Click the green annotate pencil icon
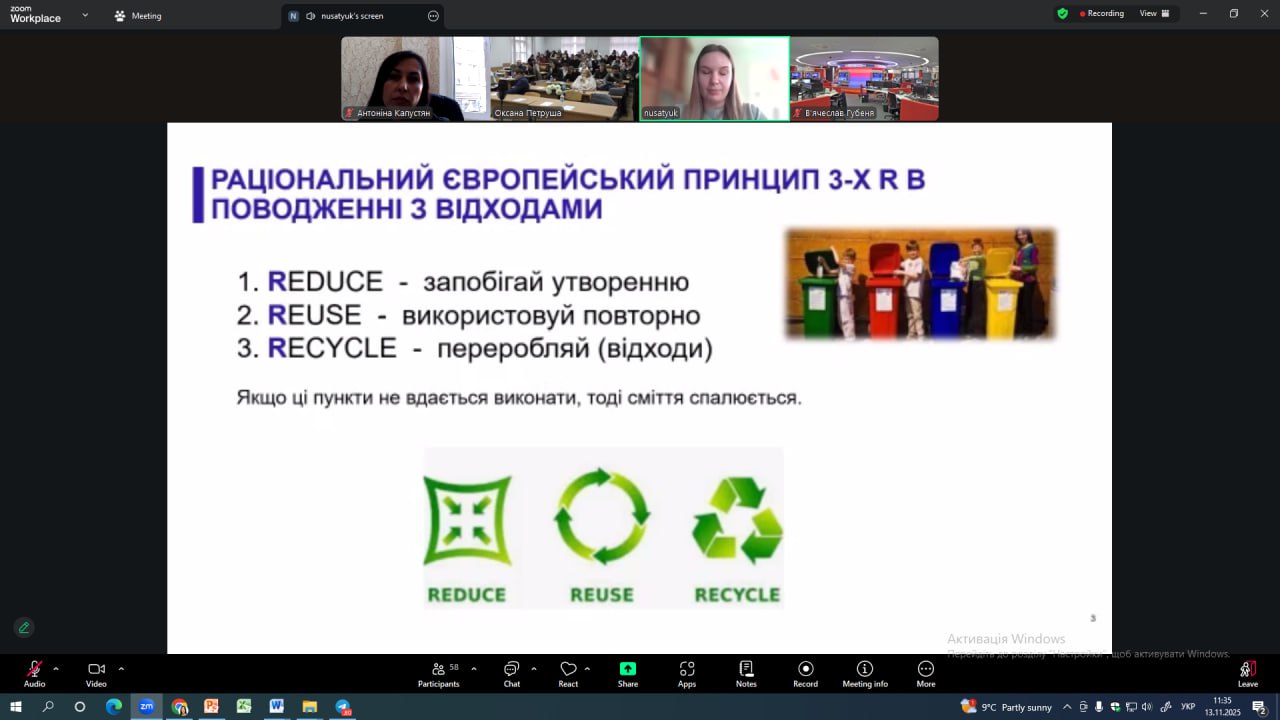 pos(24,628)
